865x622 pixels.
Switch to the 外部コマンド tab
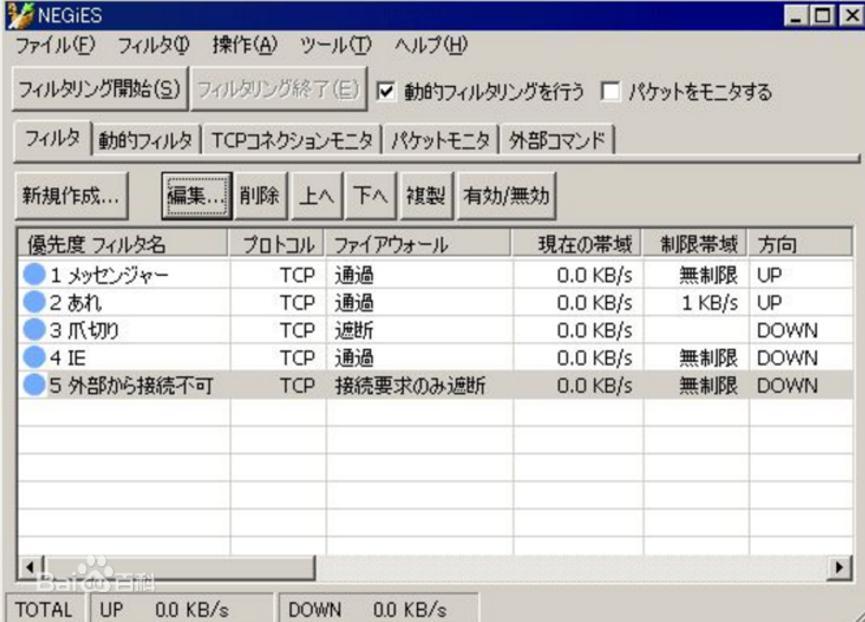(557, 141)
